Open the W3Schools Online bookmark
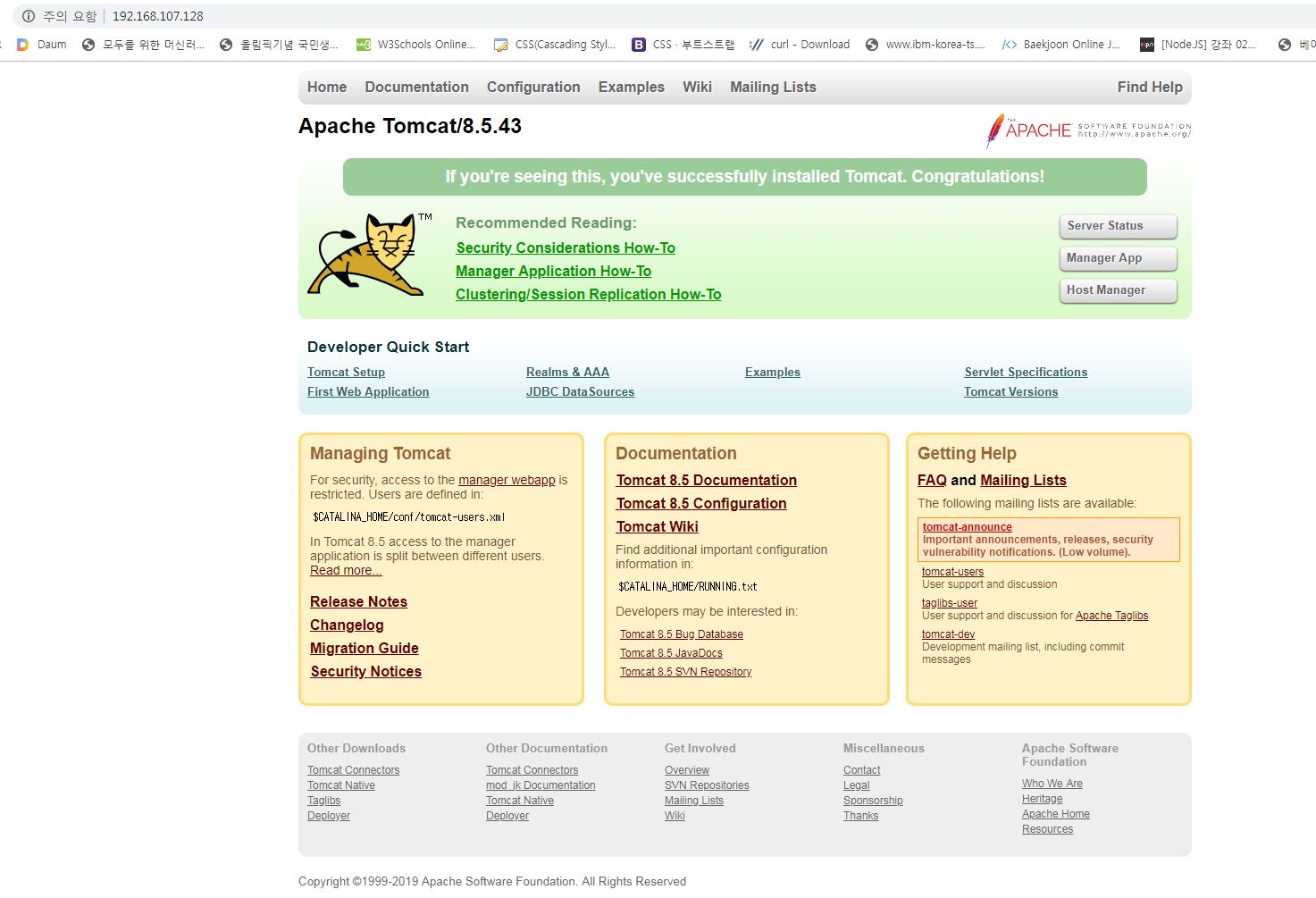1316x898 pixels. point(415,45)
